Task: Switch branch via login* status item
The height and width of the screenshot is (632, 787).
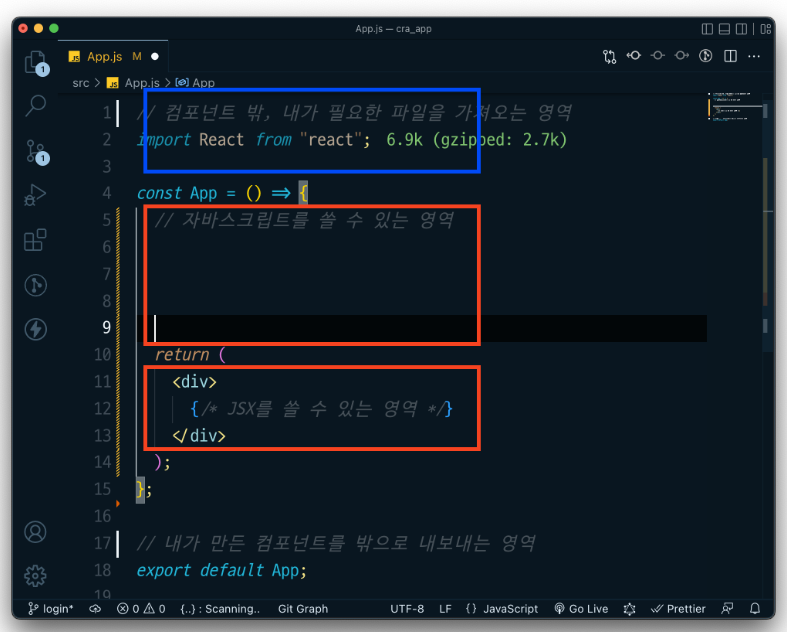Action: click(x=50, y=609)
